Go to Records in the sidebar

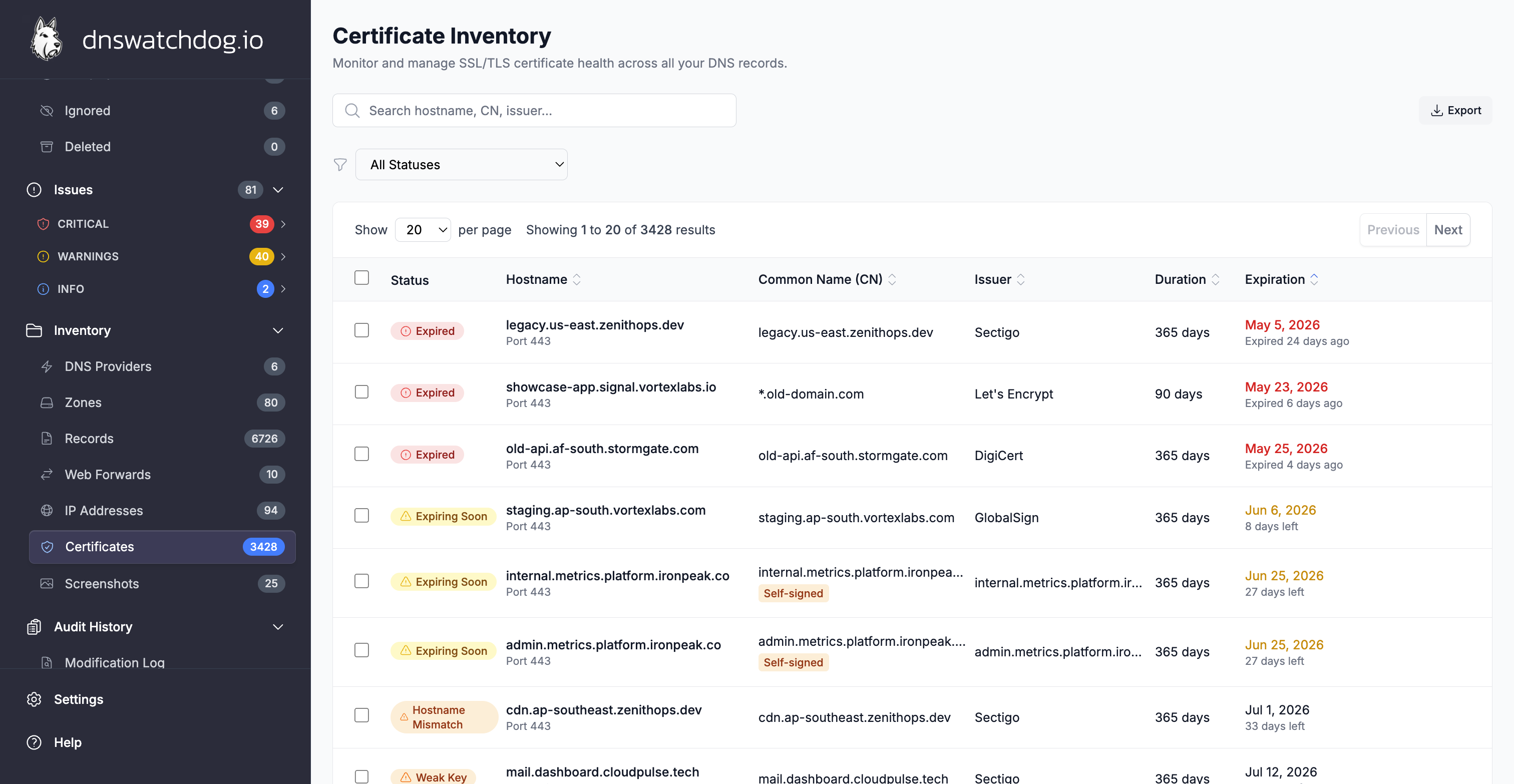[x=162, y=439]
